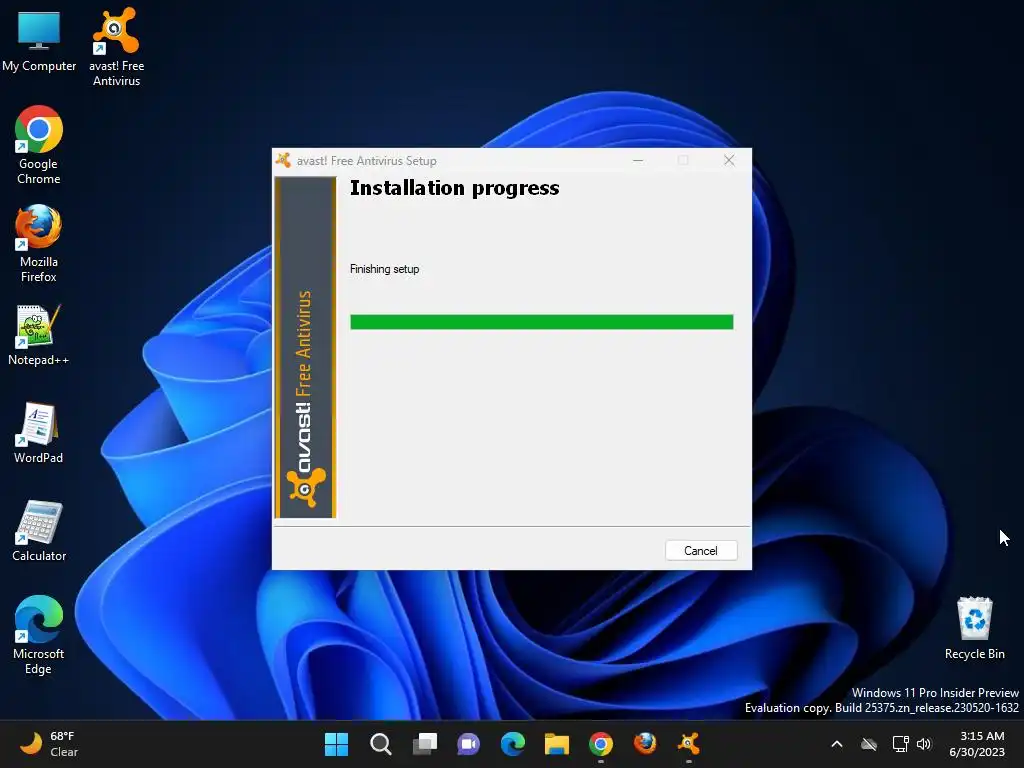Cancel the avast installation
1024x768 pixels.
pyautogui.click(x=701, y=551)
